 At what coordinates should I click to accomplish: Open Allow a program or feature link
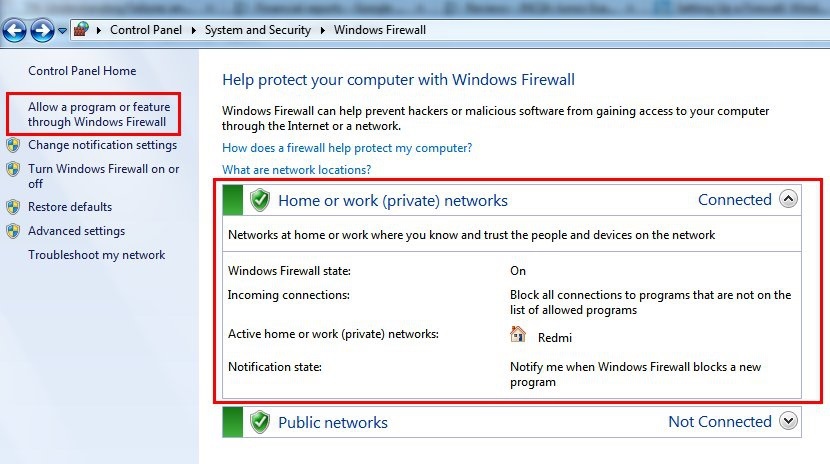point(98,114)
